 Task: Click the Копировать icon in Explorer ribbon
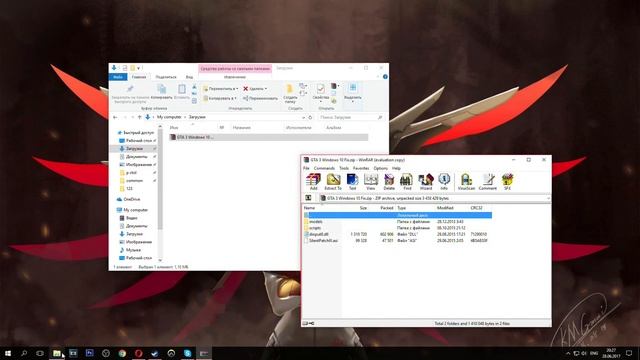point(162,92)
